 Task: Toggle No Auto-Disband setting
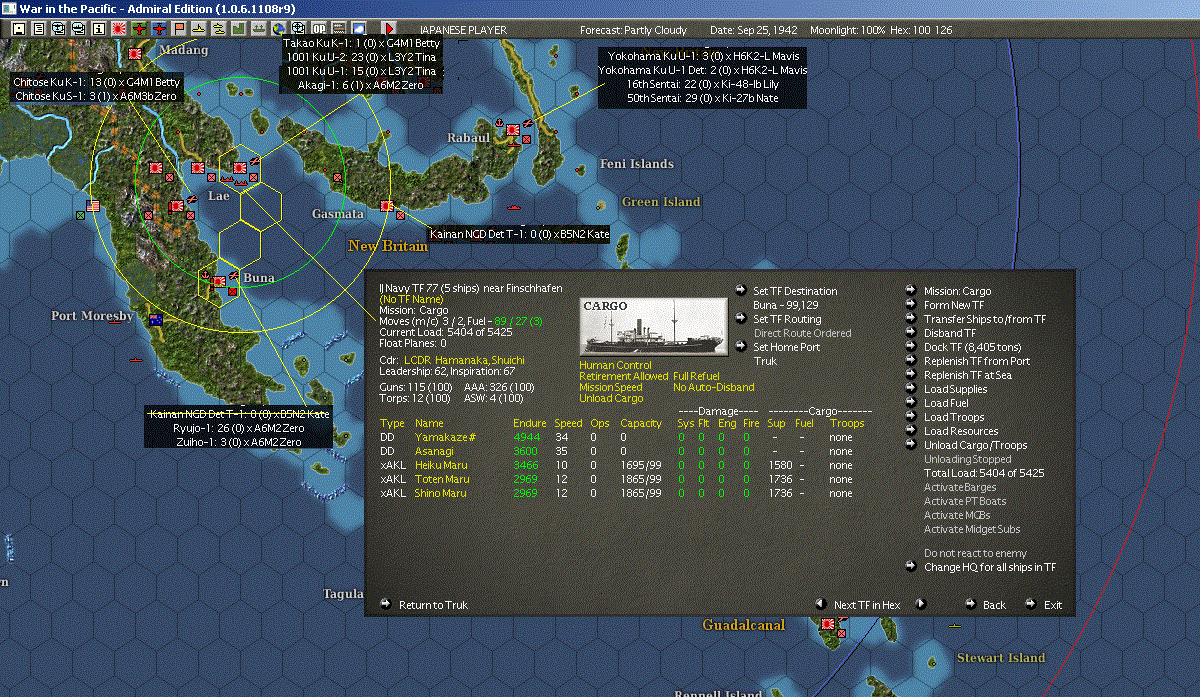click(713, 387)
